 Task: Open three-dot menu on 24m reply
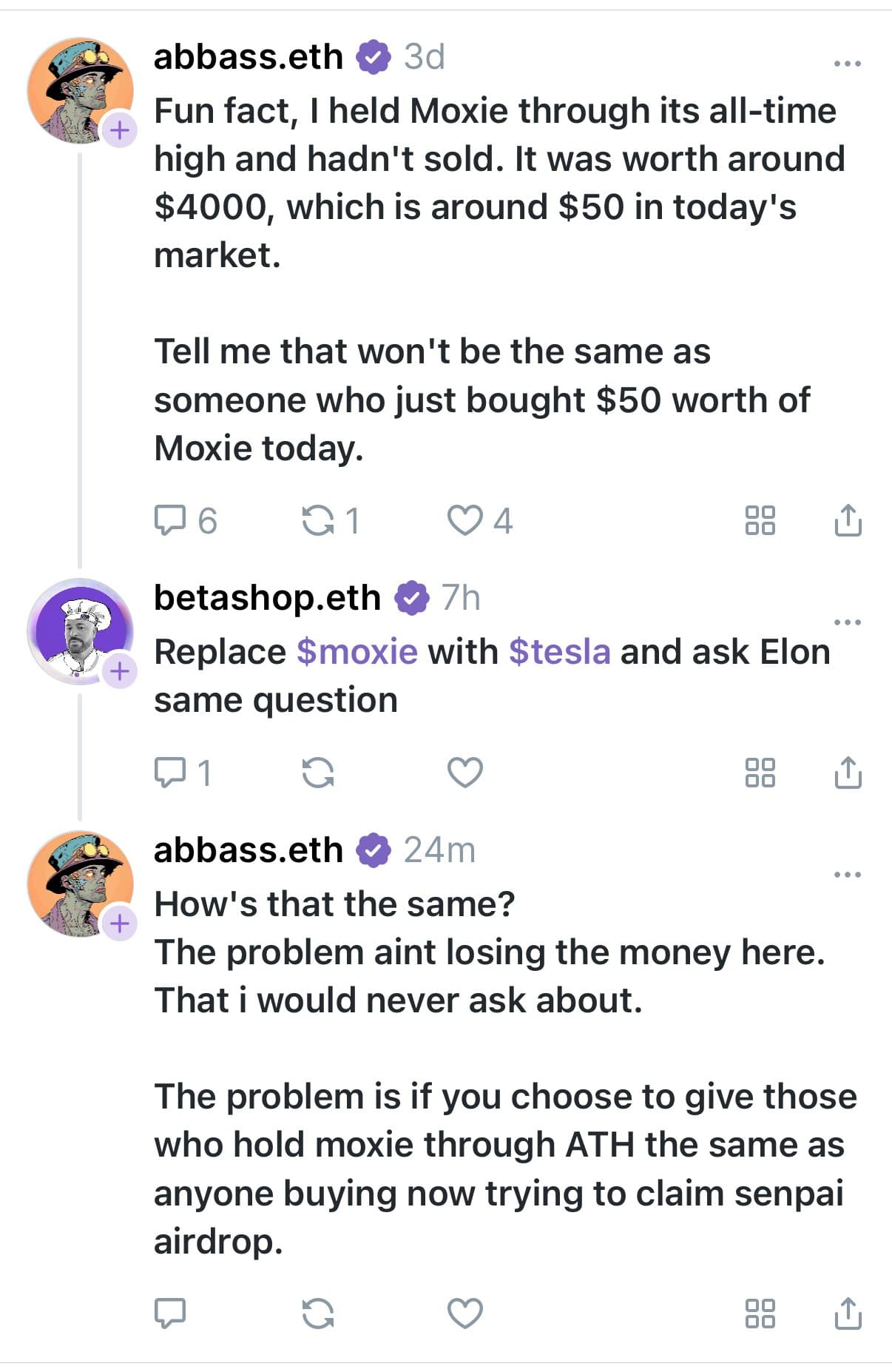click(847, 875)
